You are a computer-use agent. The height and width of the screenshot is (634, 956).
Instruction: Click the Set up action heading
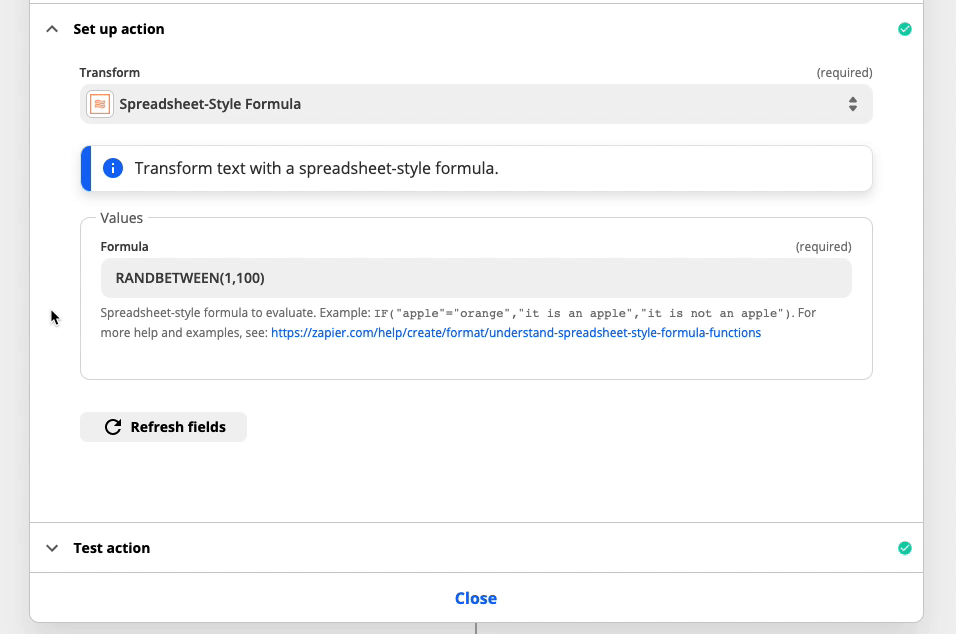click(119, 29)
